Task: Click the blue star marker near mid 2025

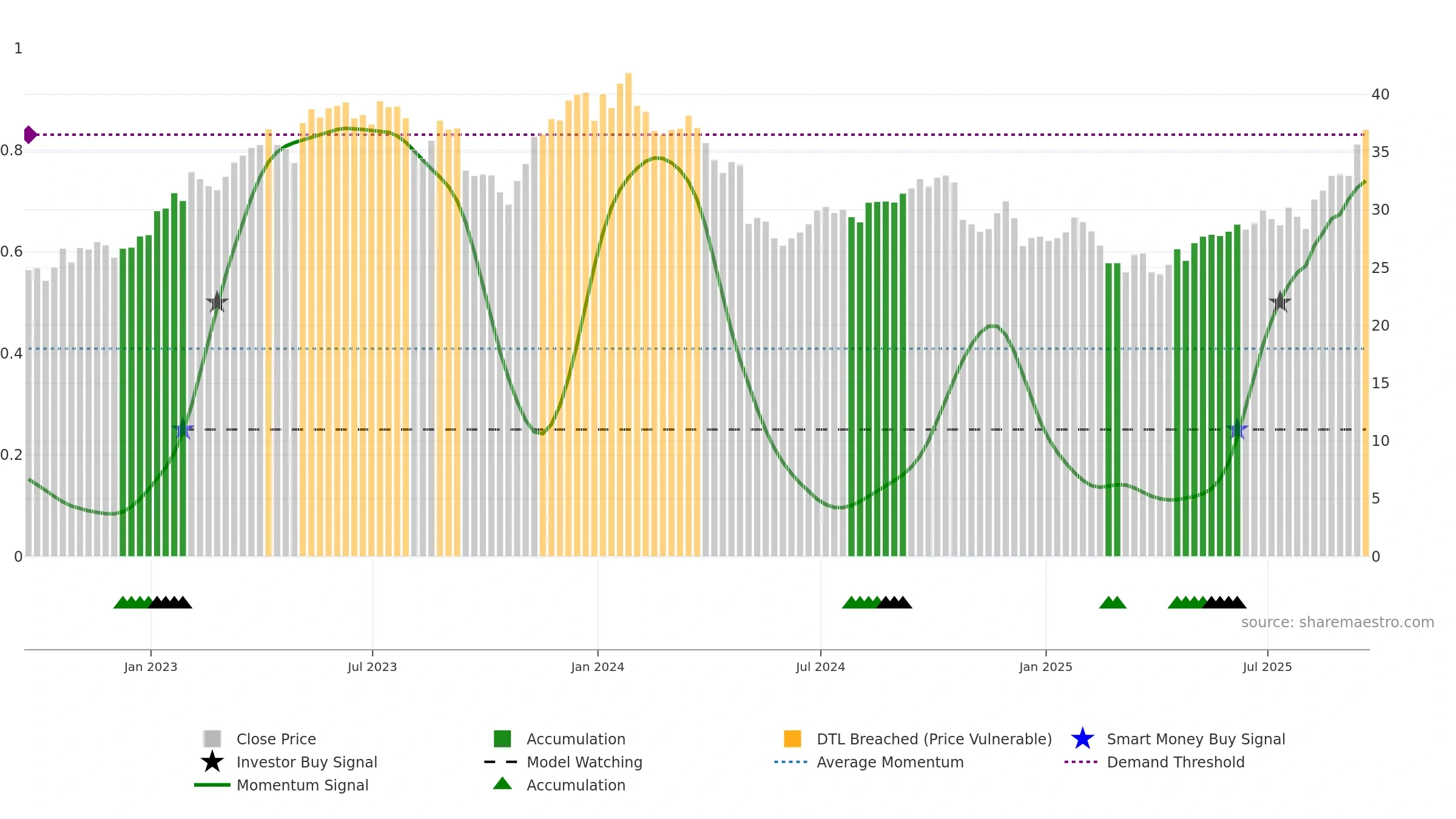Action: pos(1237,429)
